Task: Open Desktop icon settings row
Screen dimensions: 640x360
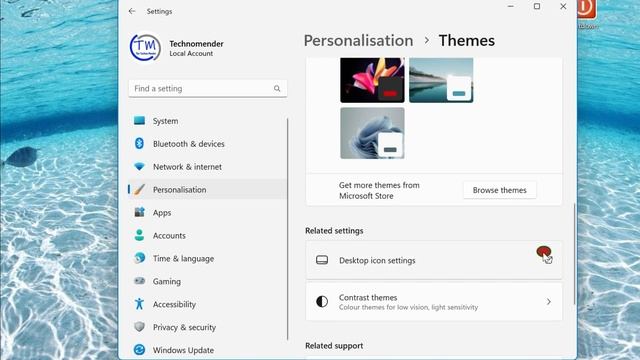Action: point(434,260)
